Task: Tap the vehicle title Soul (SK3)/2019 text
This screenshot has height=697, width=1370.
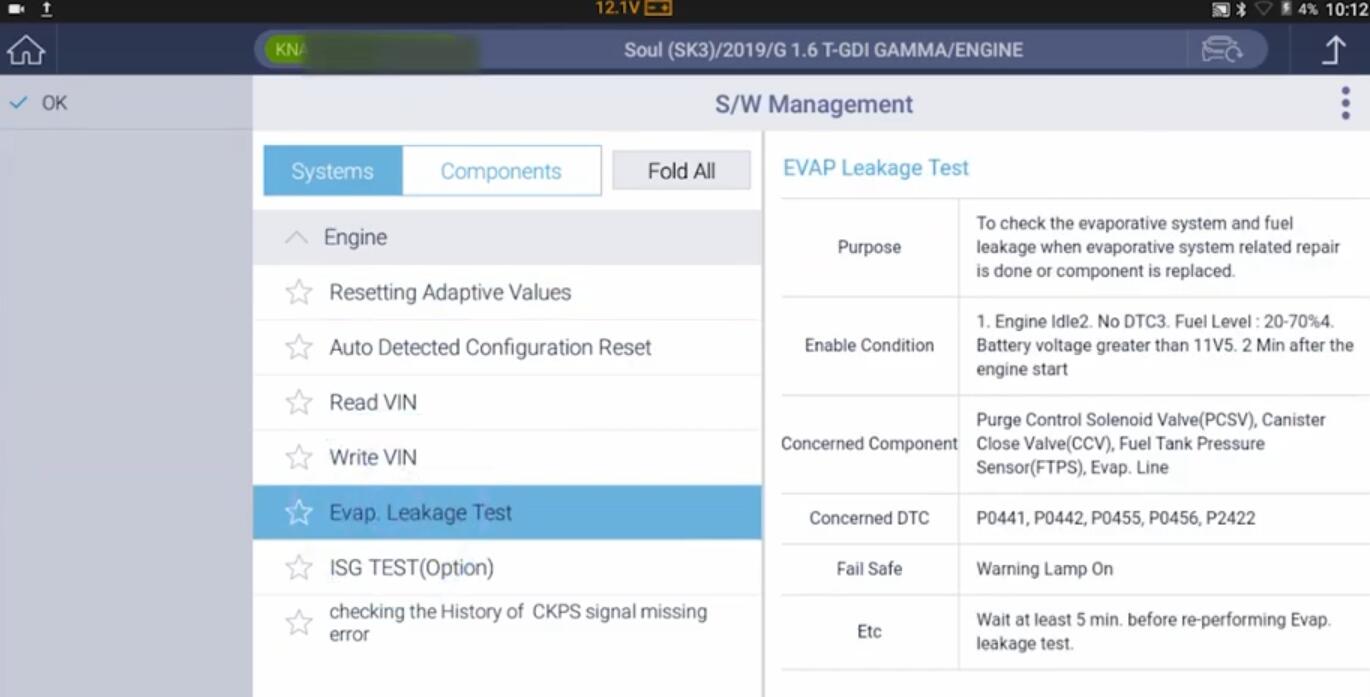Action: (x=823, y=50)
